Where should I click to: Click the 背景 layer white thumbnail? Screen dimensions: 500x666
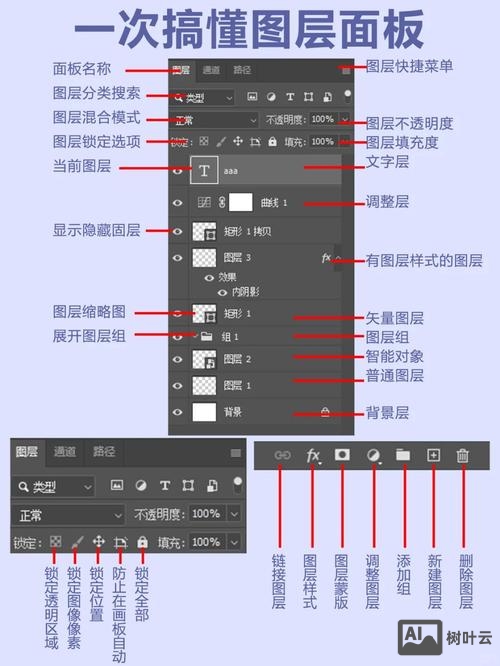(x=204, y=412)
